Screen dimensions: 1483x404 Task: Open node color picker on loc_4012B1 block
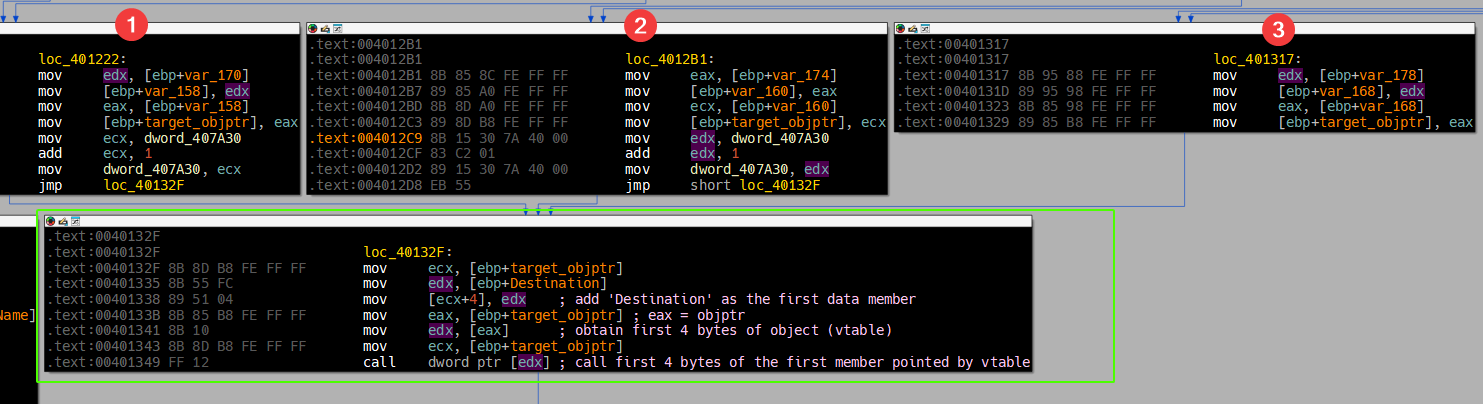(x=313, y=29)
